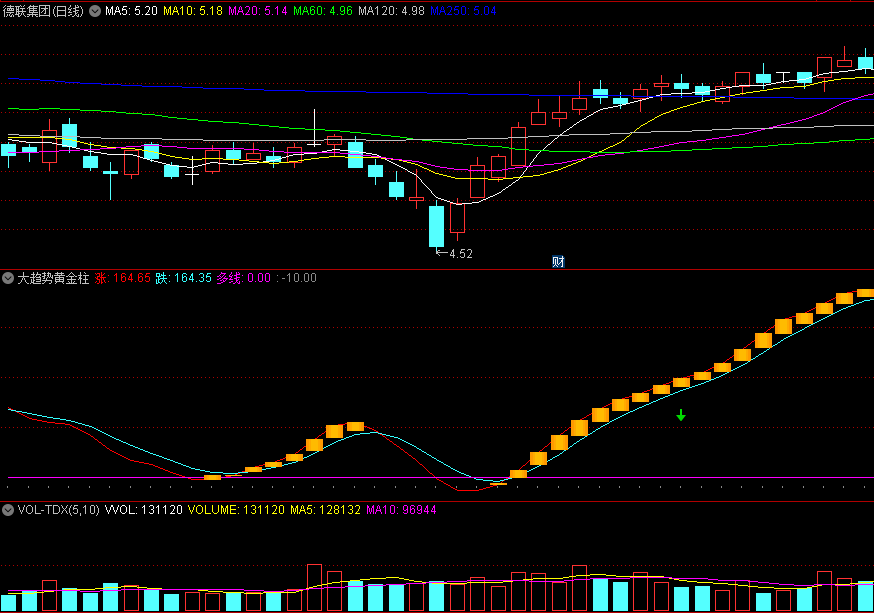This screenshot has height=613, width=874.
Task: Click the MA60: 4.96 label
Action: [x=323, y=11]
